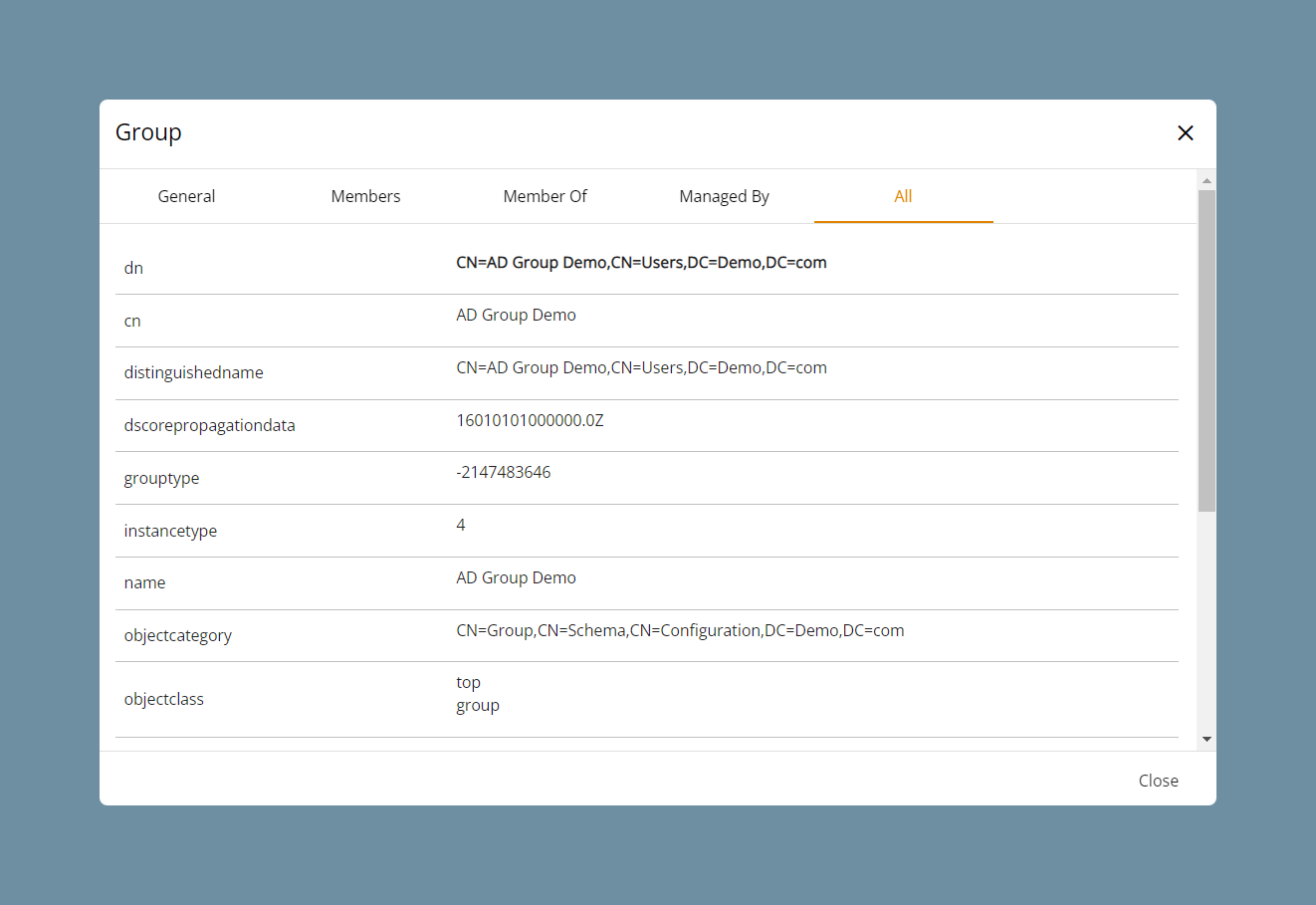Screen dimensions: 1316x905
Task: Click the objectclass value group
Action: point(478,706)
